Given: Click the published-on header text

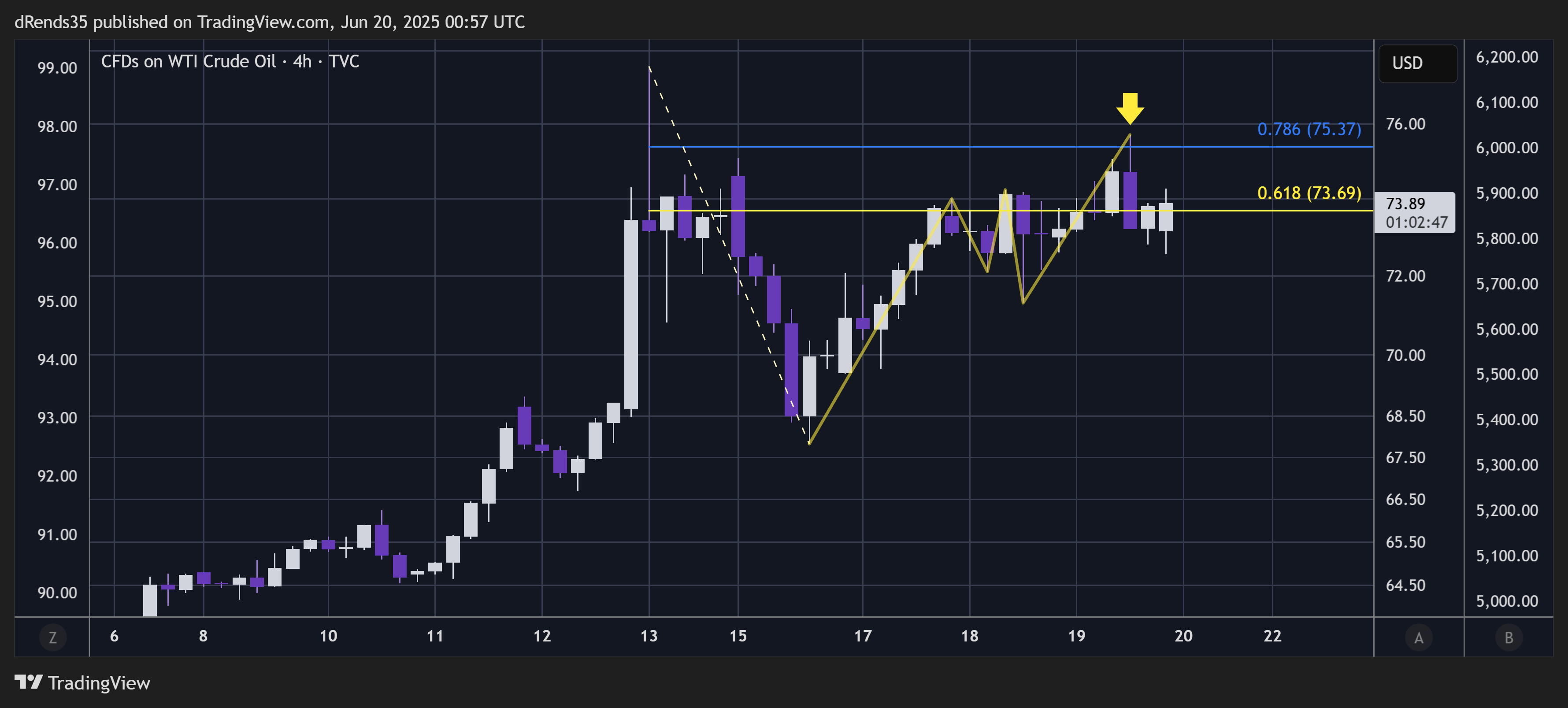Looking at the screenshot, I should click(x=270, y=22).
